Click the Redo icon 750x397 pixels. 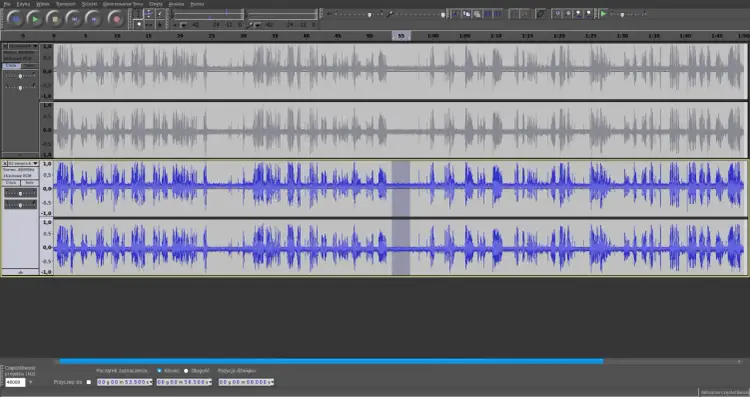pos(525,14)
